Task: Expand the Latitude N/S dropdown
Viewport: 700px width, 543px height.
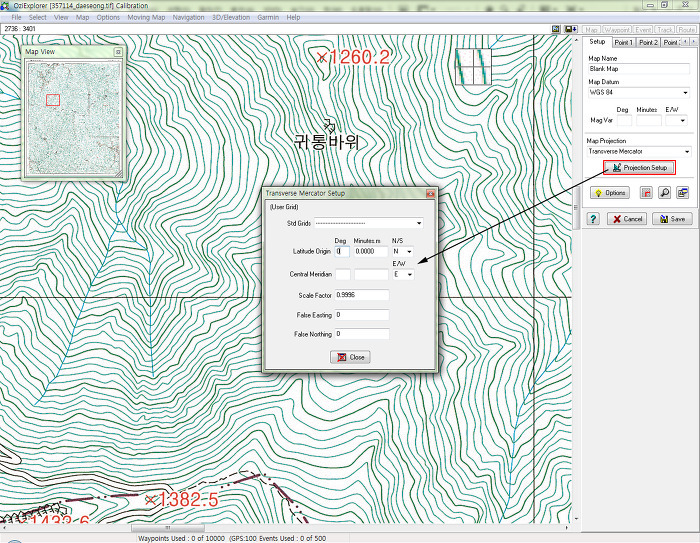Action: 409,252
